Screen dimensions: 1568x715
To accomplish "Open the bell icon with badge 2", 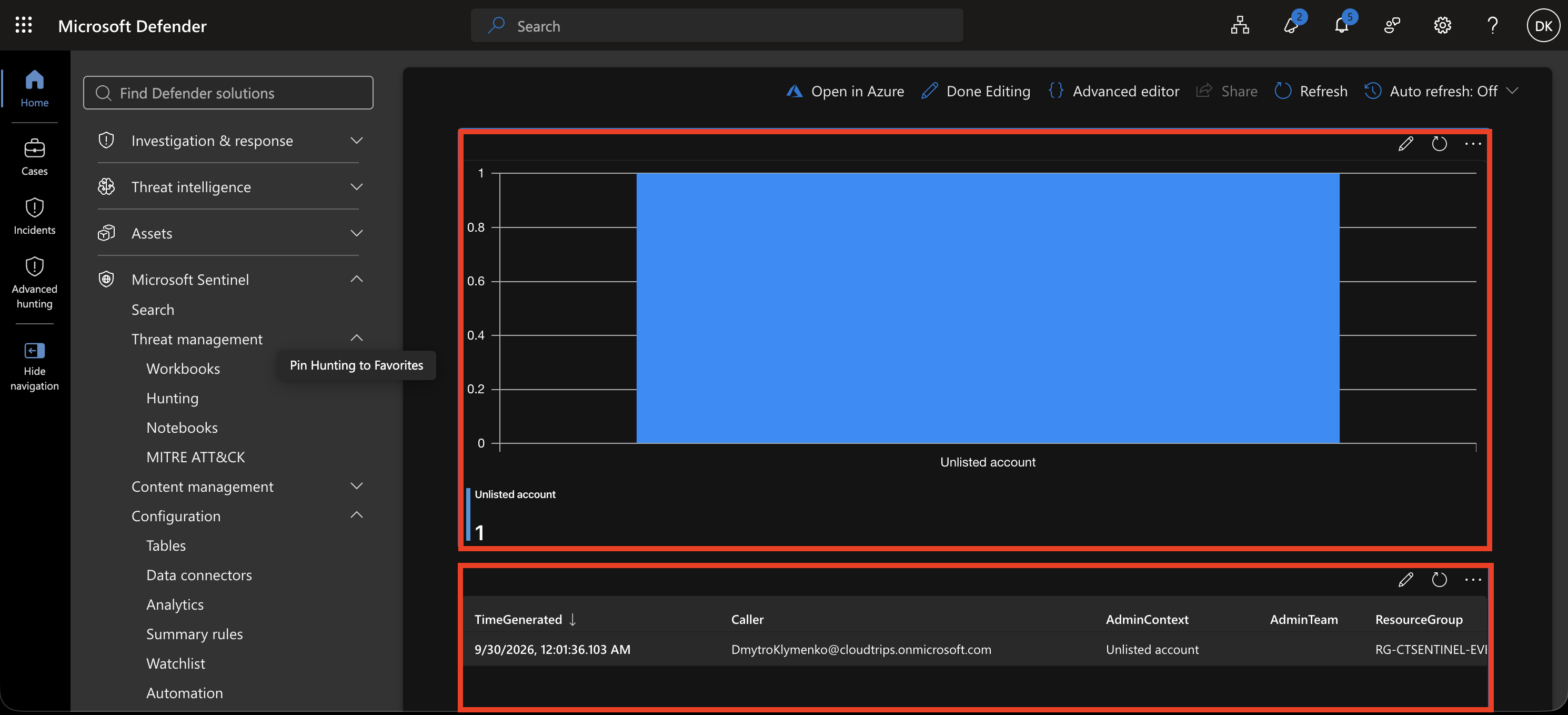I will pyautogui.click(x=1291, y=26).
